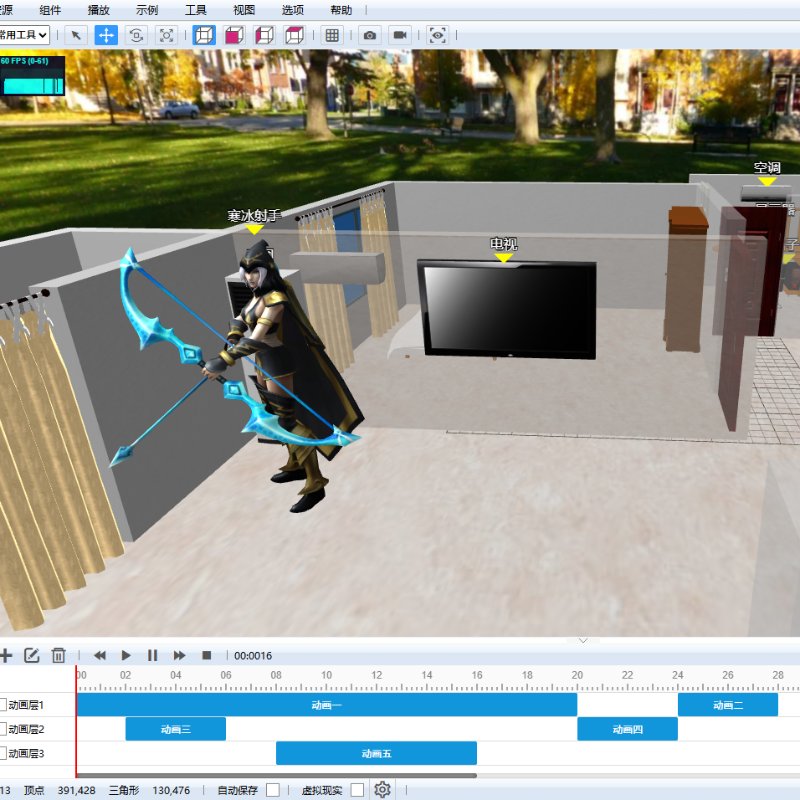Select the 动画四 timeline clip
The width and height of the screenshot is (800, 800).
(628, 729)
